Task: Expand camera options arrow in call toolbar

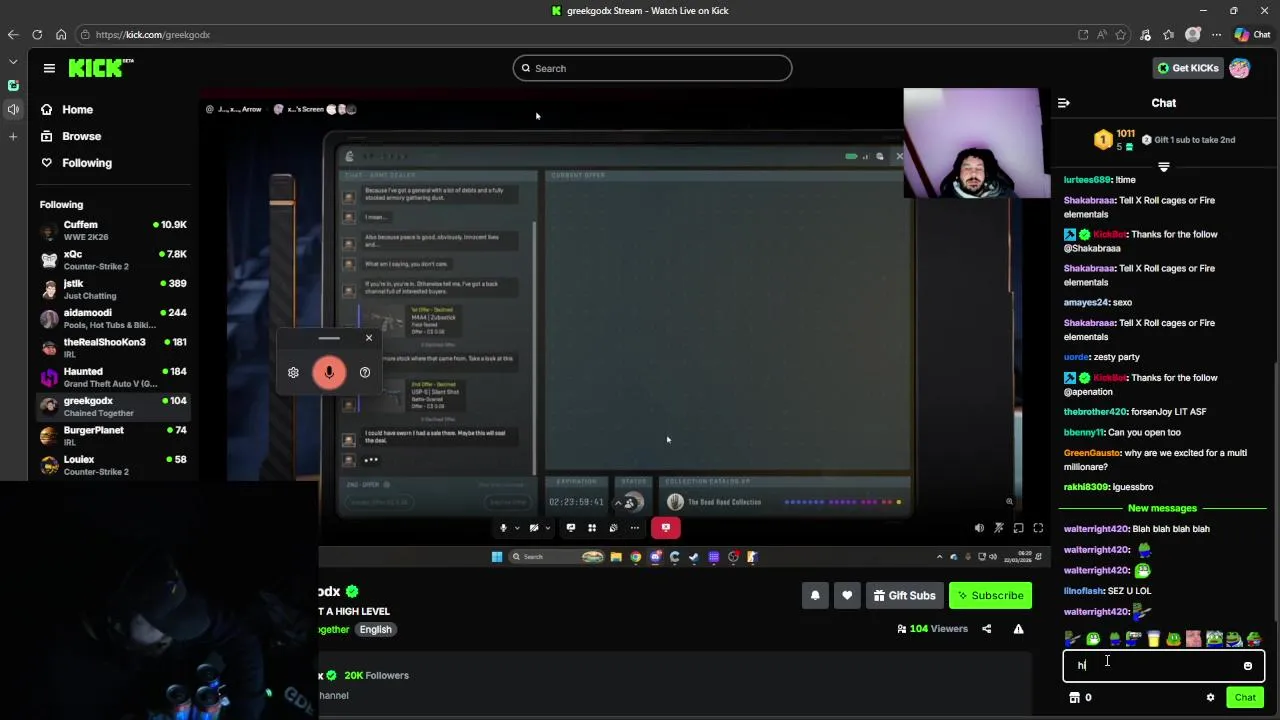Action: pos(547,528)
